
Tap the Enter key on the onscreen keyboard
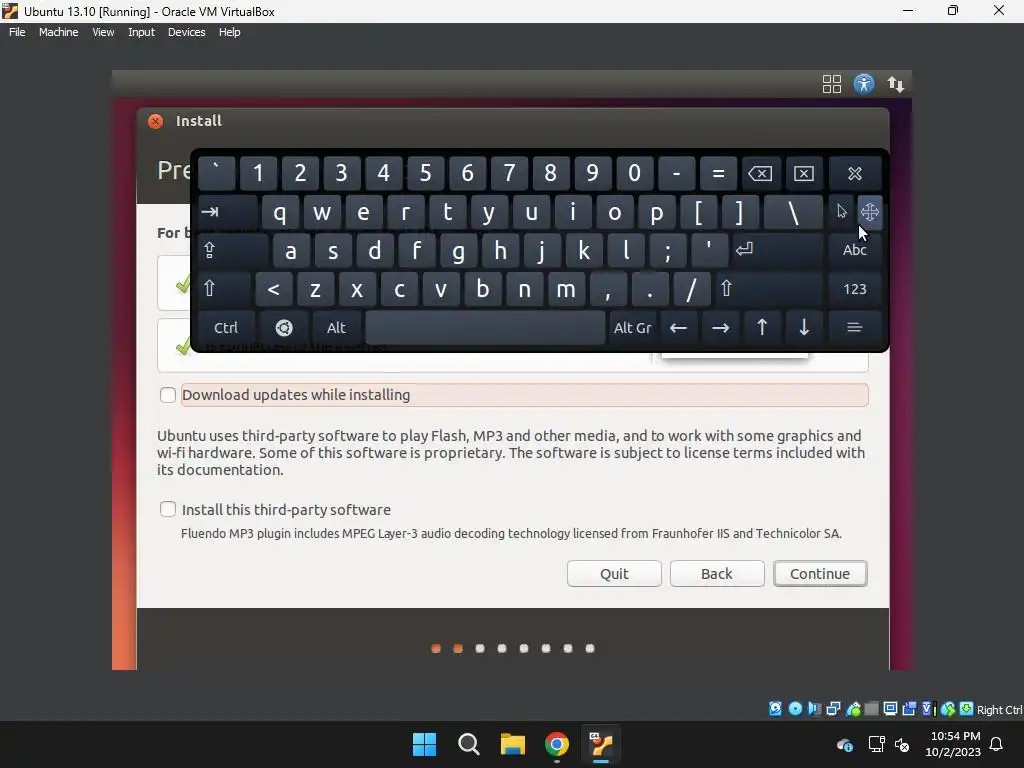click(777, 250)
